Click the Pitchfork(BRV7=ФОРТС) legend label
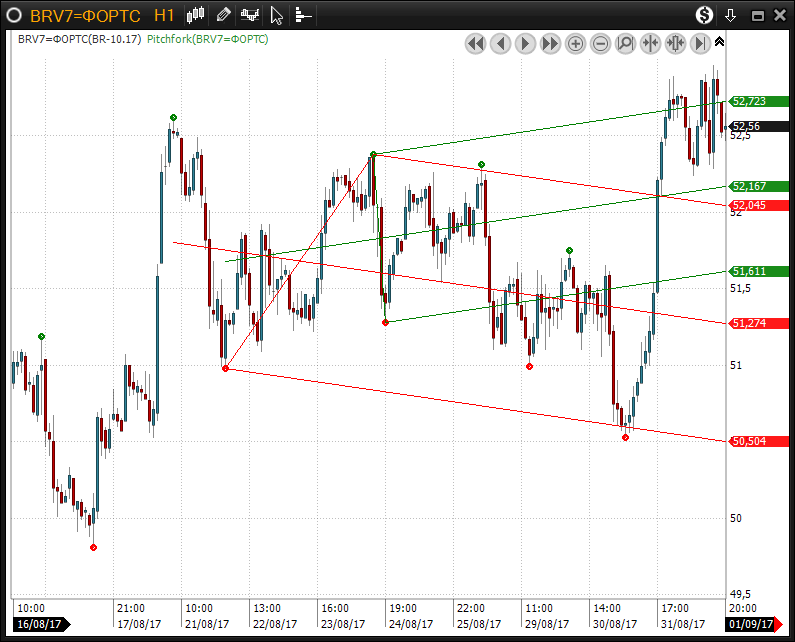The image size is (795, 642). coord(207,39)
